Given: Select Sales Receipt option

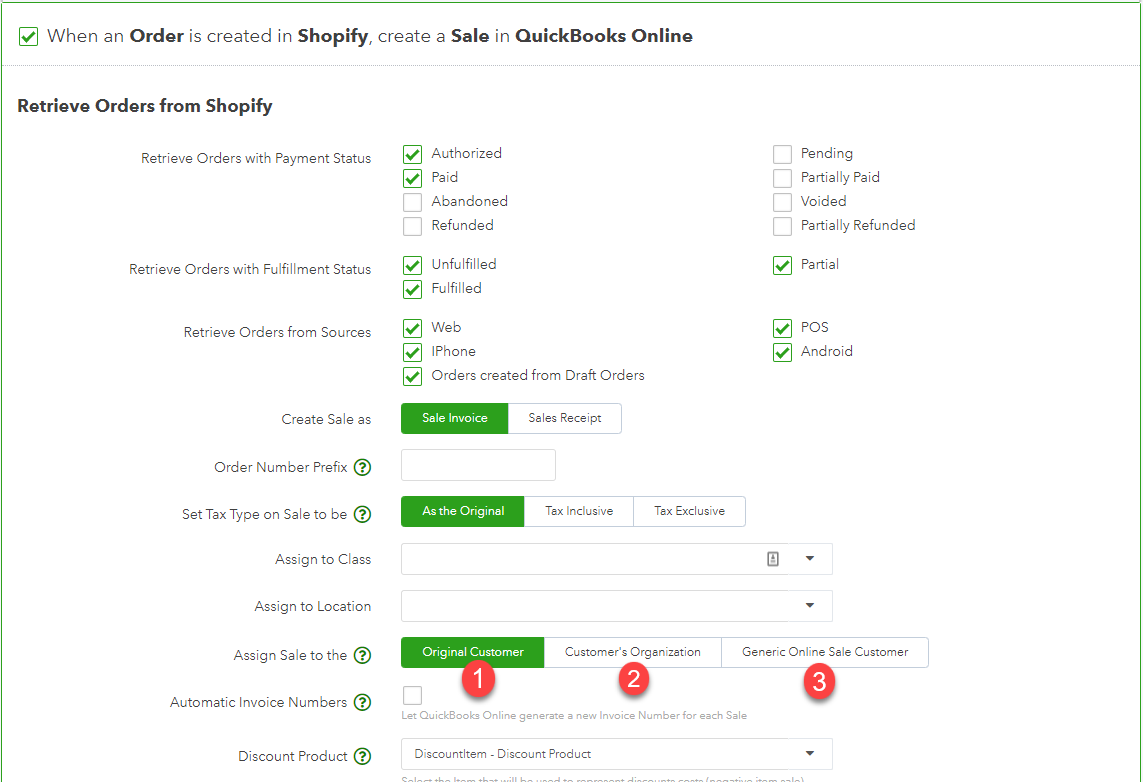Looking at the screenshot, I should (565, 418).
